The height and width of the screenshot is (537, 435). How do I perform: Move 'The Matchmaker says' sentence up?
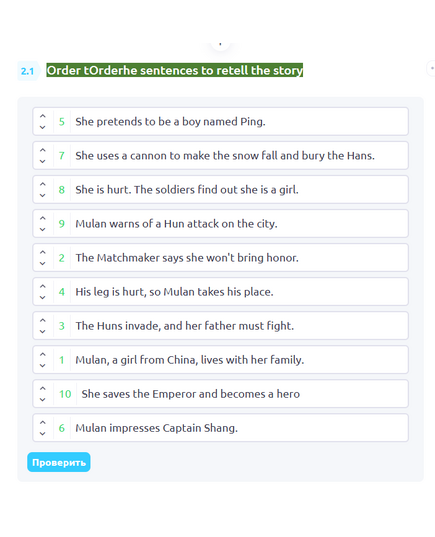coord(42,252)
